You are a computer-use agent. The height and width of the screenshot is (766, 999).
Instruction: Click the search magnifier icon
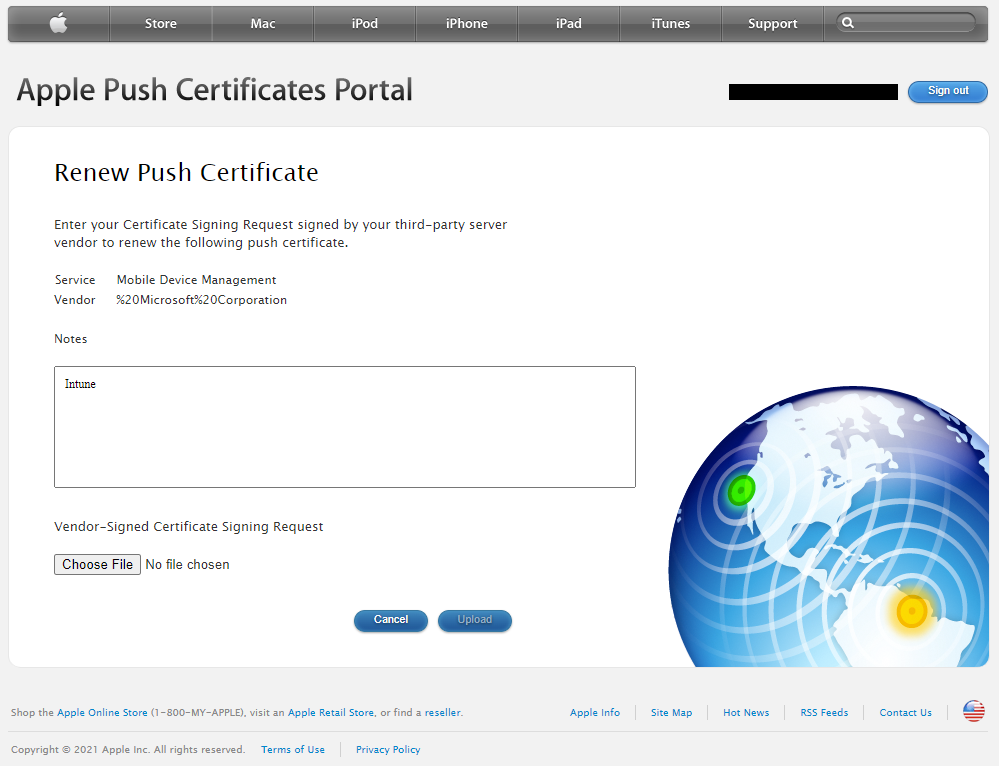pyautogui.click(x=847, y=23)
